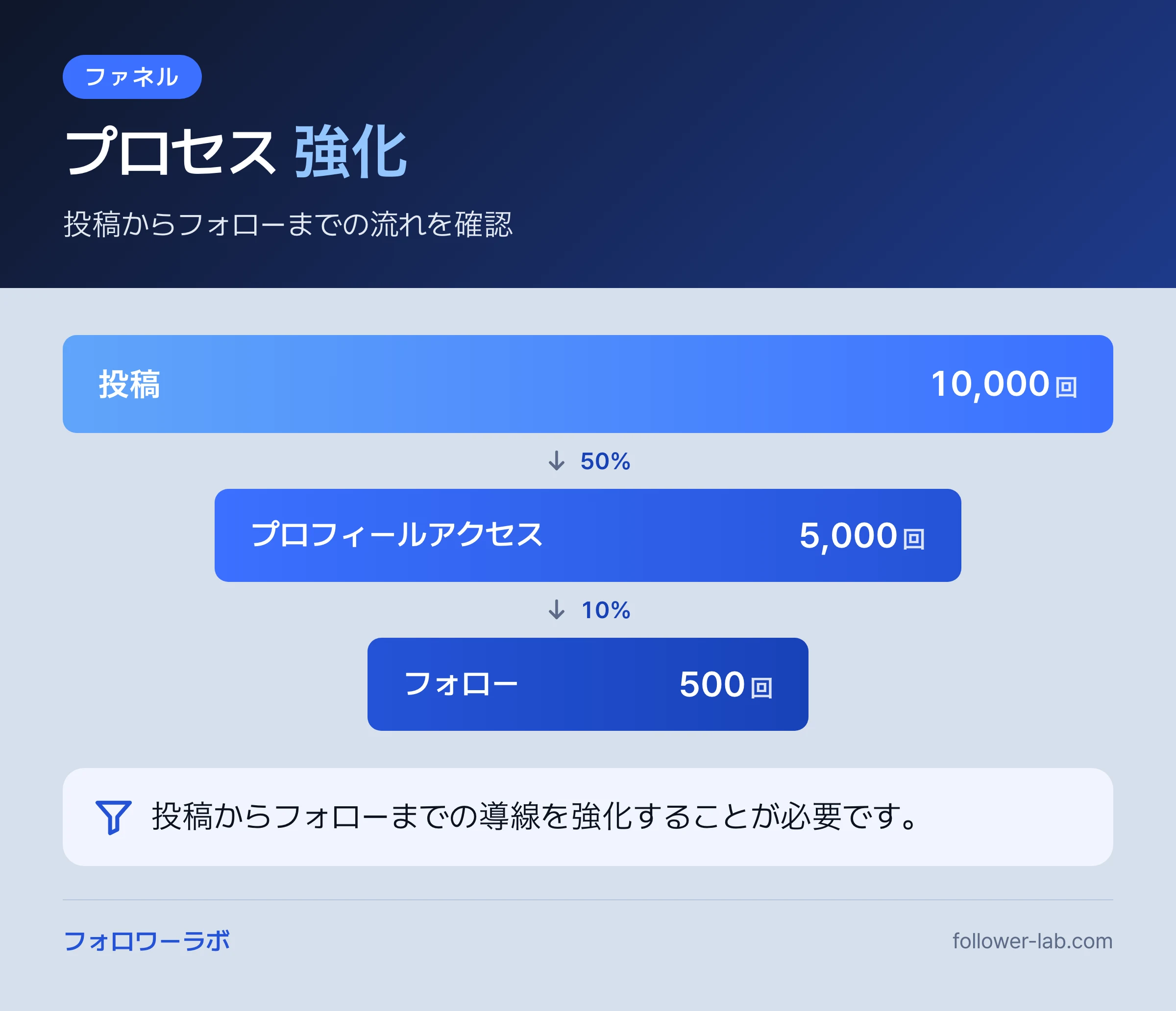
Task: Select the ファネル tag pill
Action: point(132,76)
